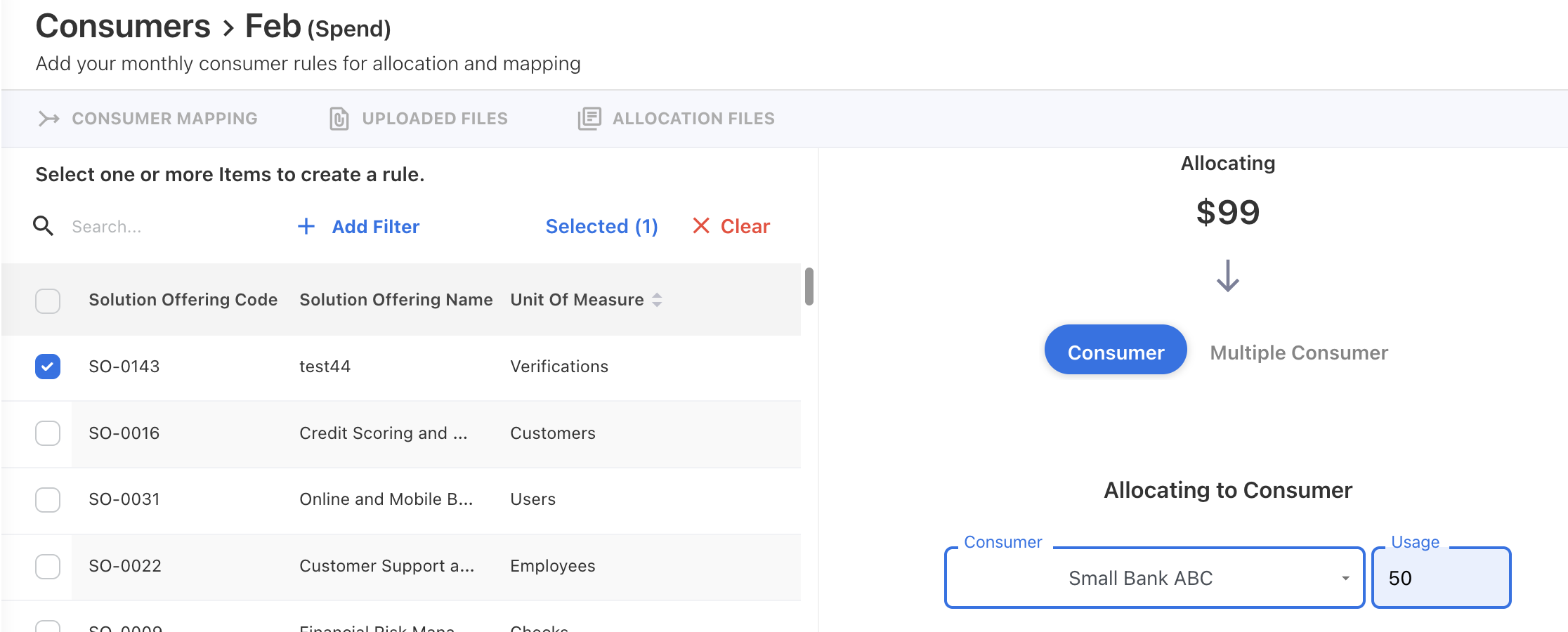The width and height of the screenshot is (1568, 632).
Task: Focus the Usage input field
Action: point(1440,578)
